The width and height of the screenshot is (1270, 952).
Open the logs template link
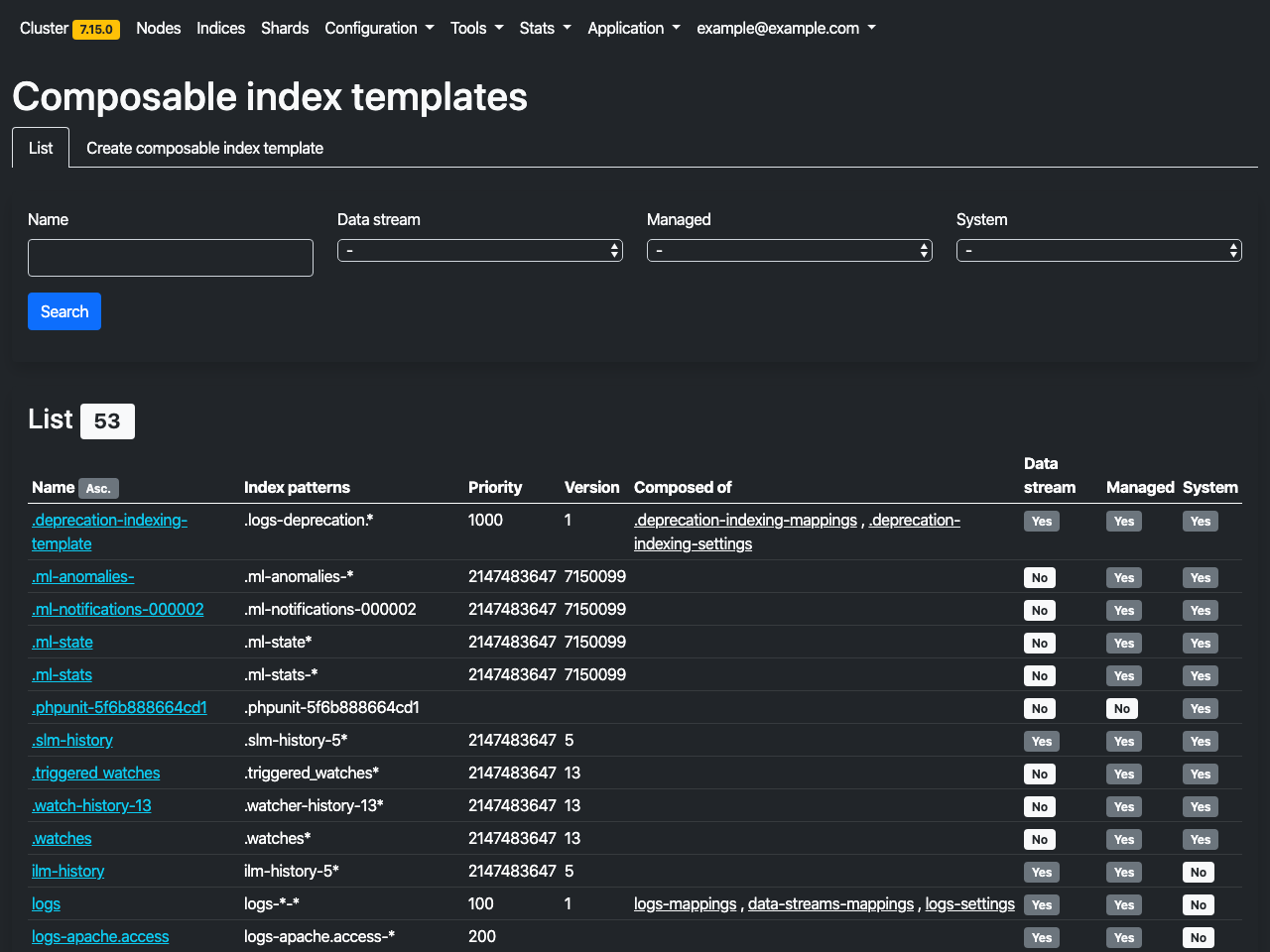pyautogui.click(x=46, y=903)
